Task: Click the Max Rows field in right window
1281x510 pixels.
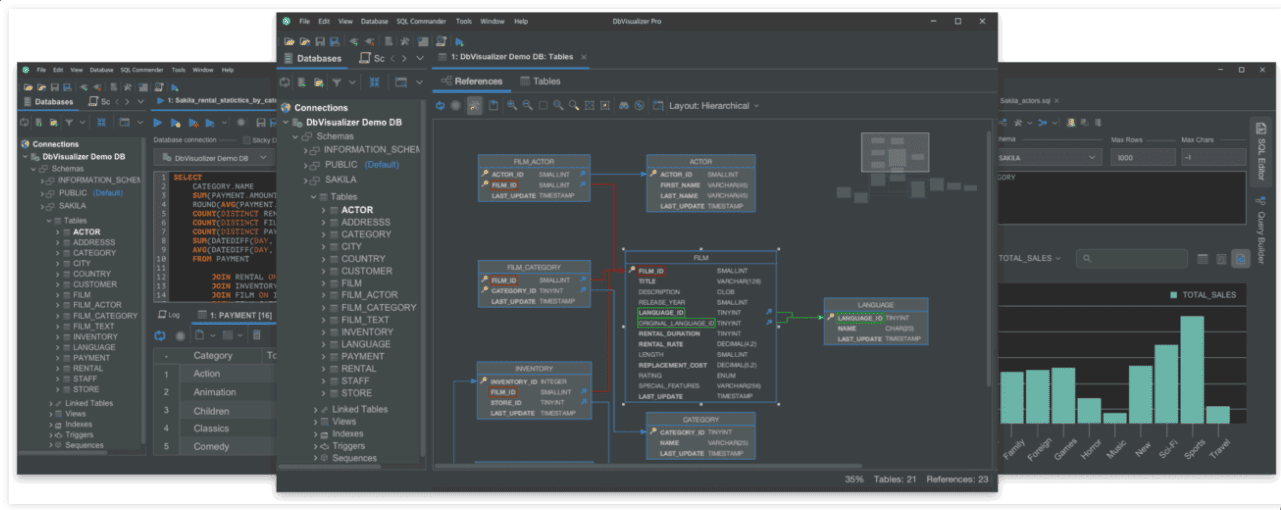Action: tap(1143, 157)
